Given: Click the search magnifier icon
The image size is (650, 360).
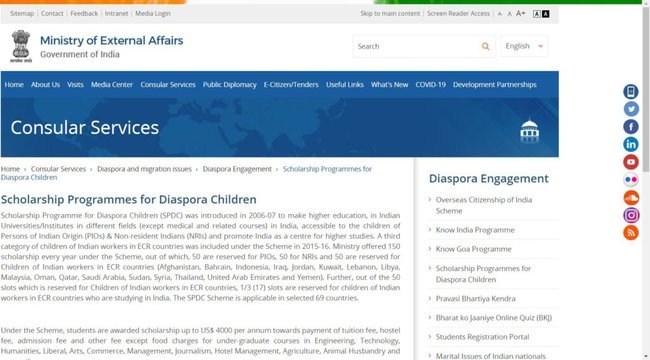Looking at the screenshot, I should [x=485, y=46].
